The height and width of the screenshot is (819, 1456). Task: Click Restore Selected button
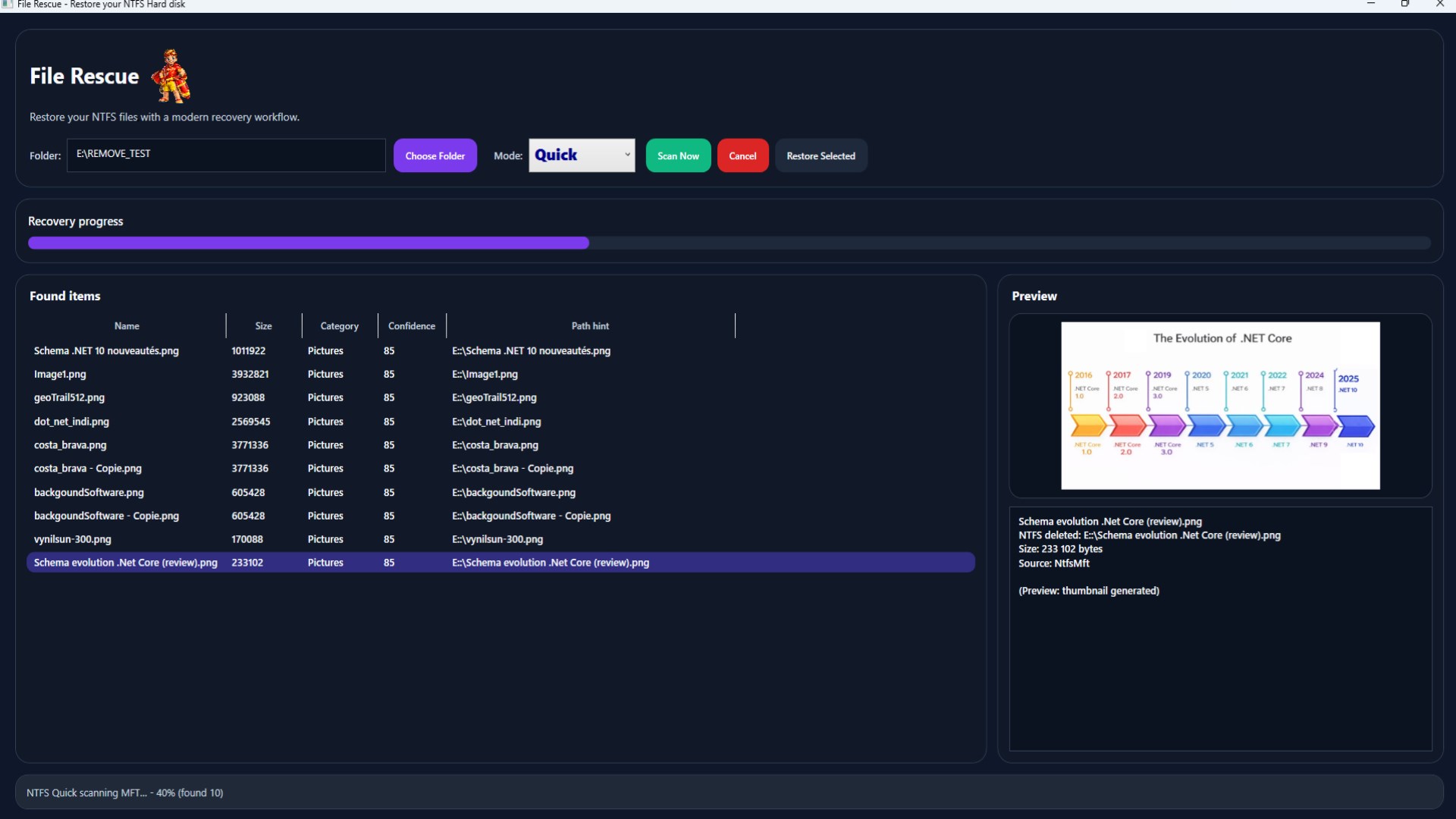(x=821, y=155)
